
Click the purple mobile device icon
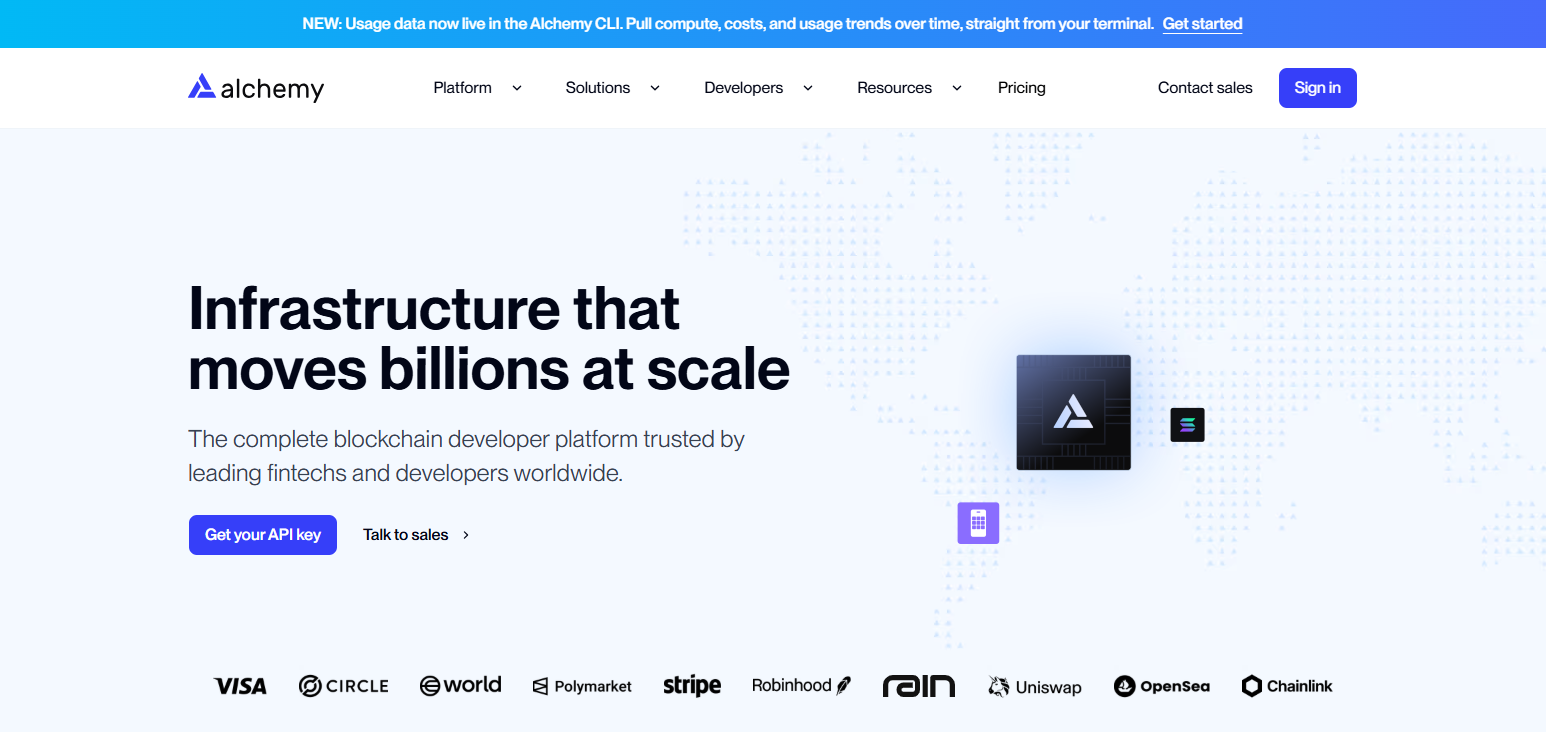coord(978,523)
